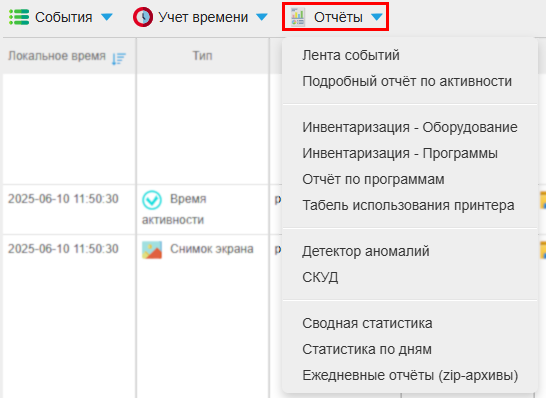This screenshot has width=546, height=398.
Task: Click the Время активности type text
Action: (174, 209)
